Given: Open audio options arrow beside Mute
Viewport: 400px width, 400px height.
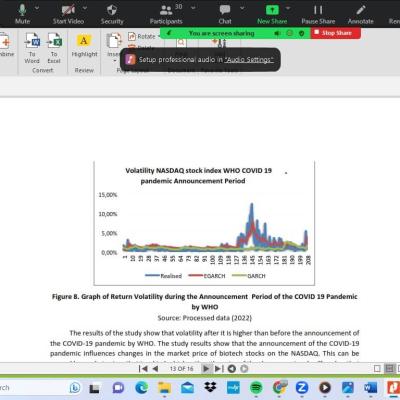Looking at the screenshot, I should tap(37, 8).
